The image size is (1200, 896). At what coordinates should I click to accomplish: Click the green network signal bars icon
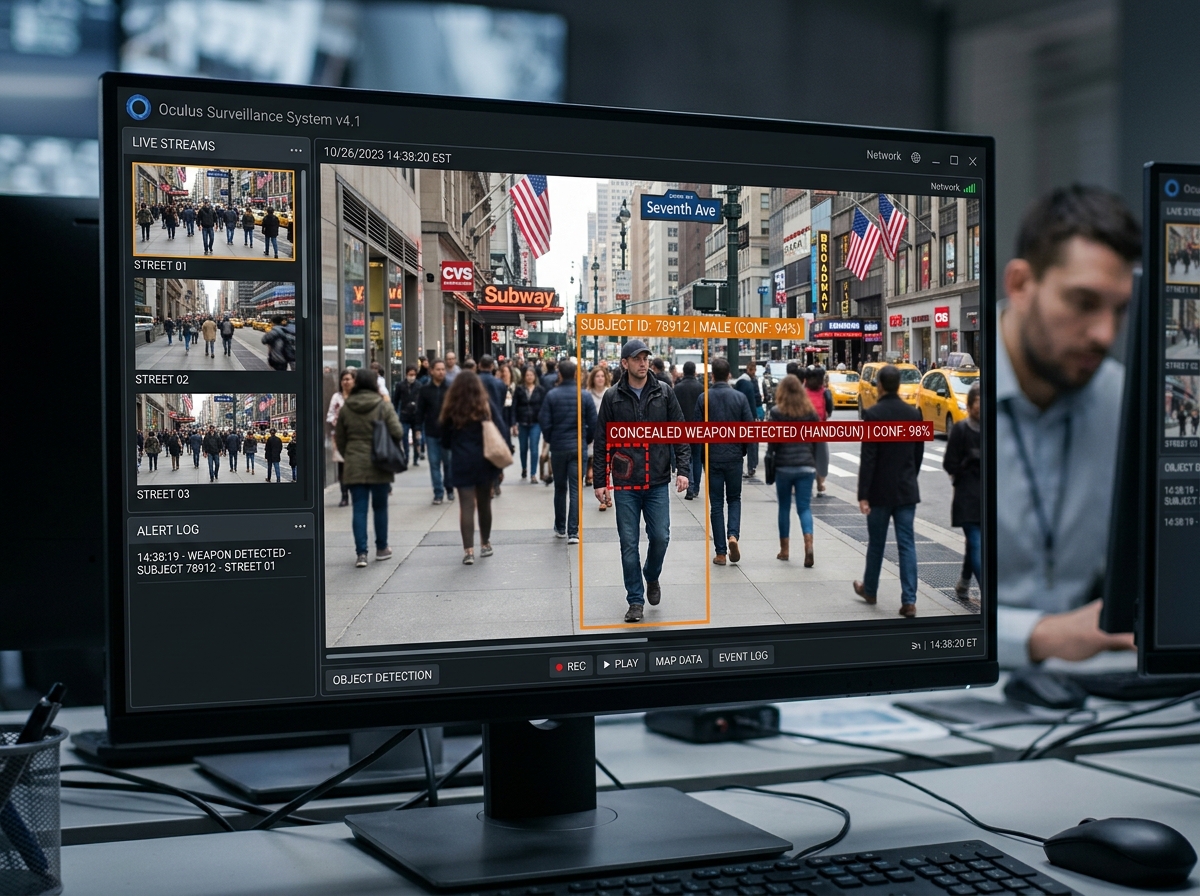tap(969, 187)
